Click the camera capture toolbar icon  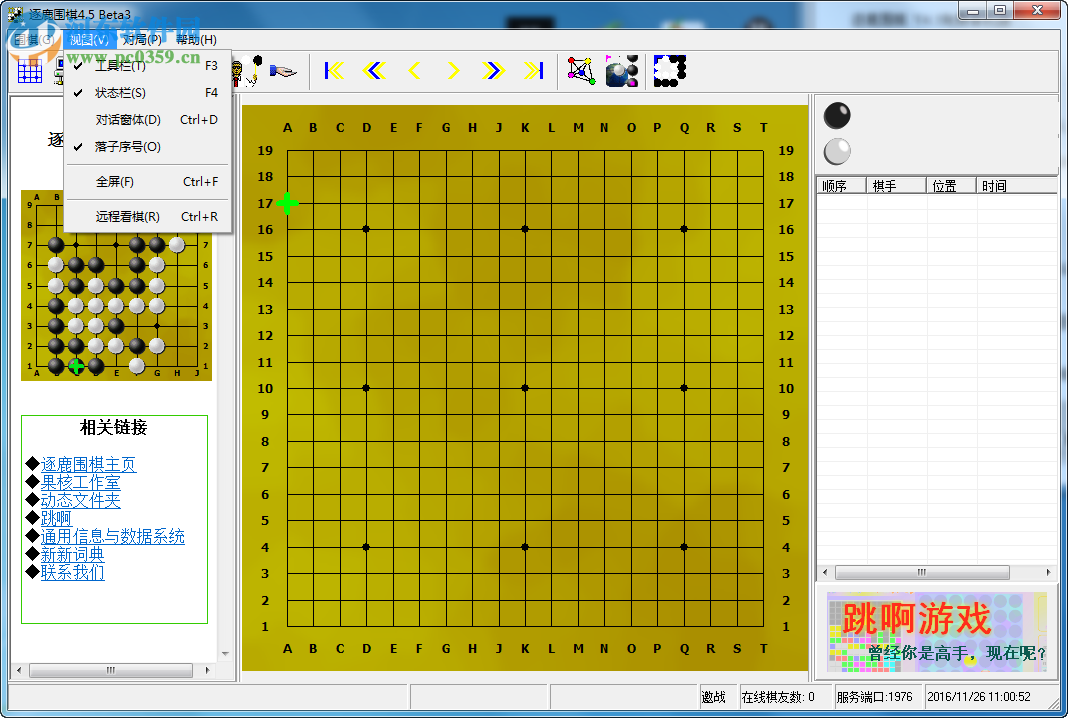[621, 70]
